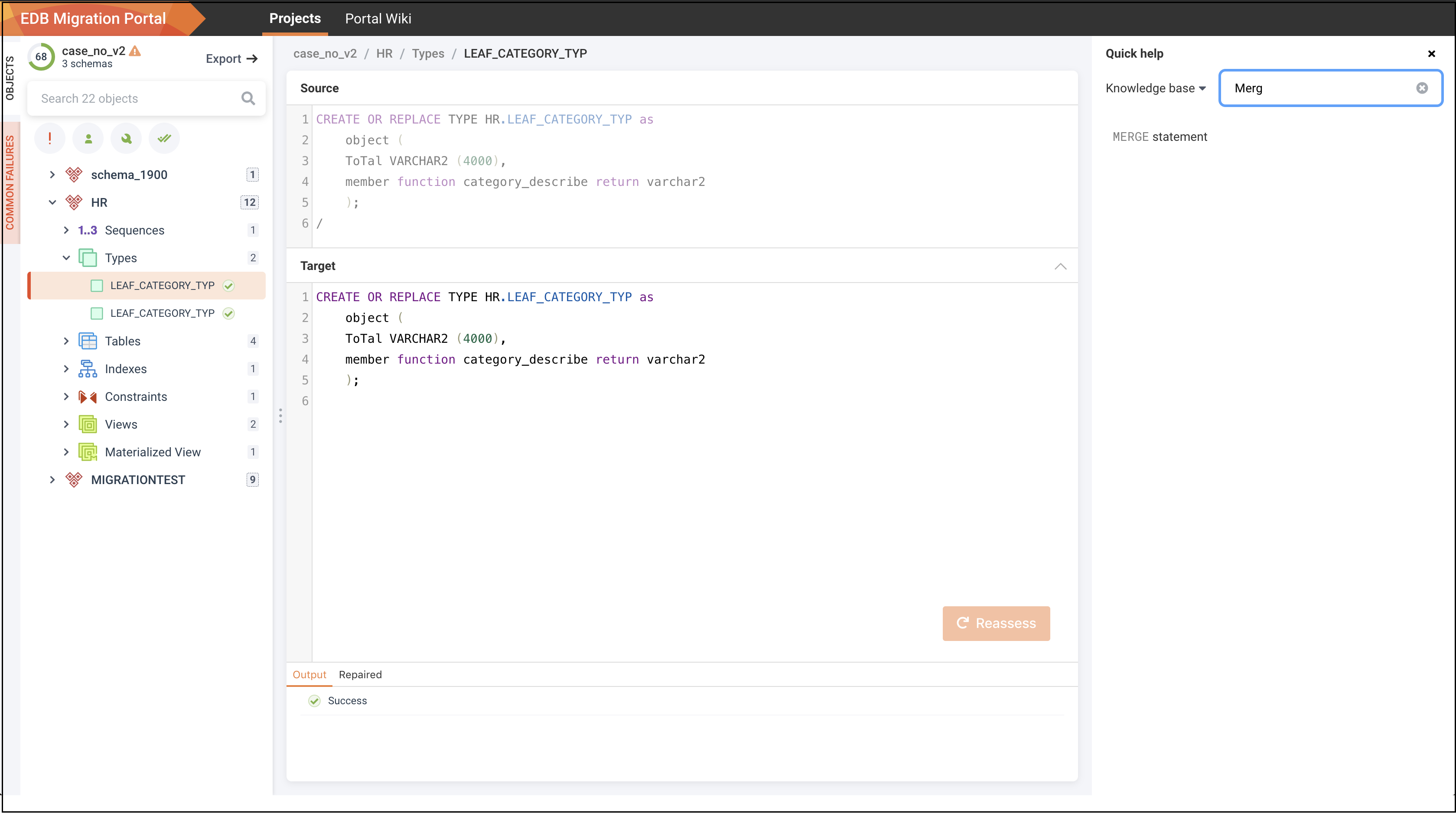Screen dimensions: 1456x813
Task: Click the Materialized View icon
Action: (88, 452)
